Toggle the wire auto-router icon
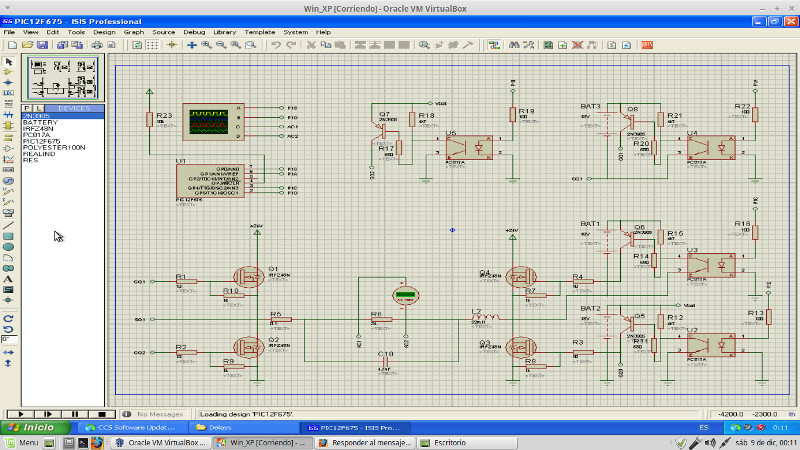The image size is (800, 450). point(493,45)
